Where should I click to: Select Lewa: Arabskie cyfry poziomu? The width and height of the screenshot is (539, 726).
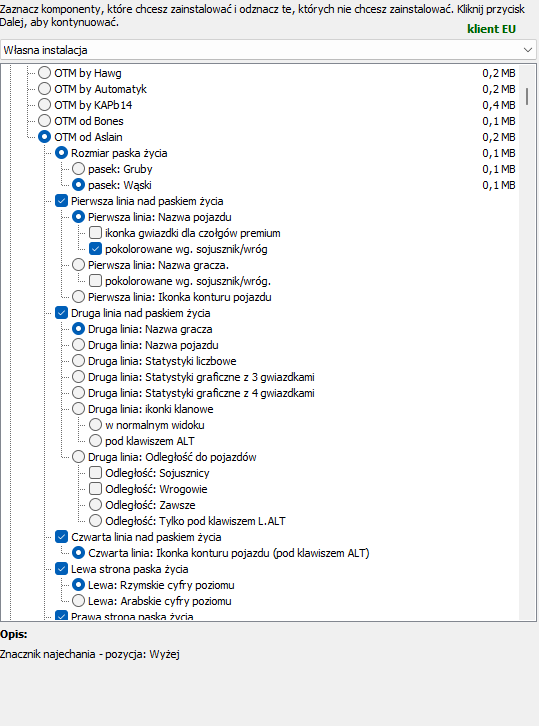78,601
